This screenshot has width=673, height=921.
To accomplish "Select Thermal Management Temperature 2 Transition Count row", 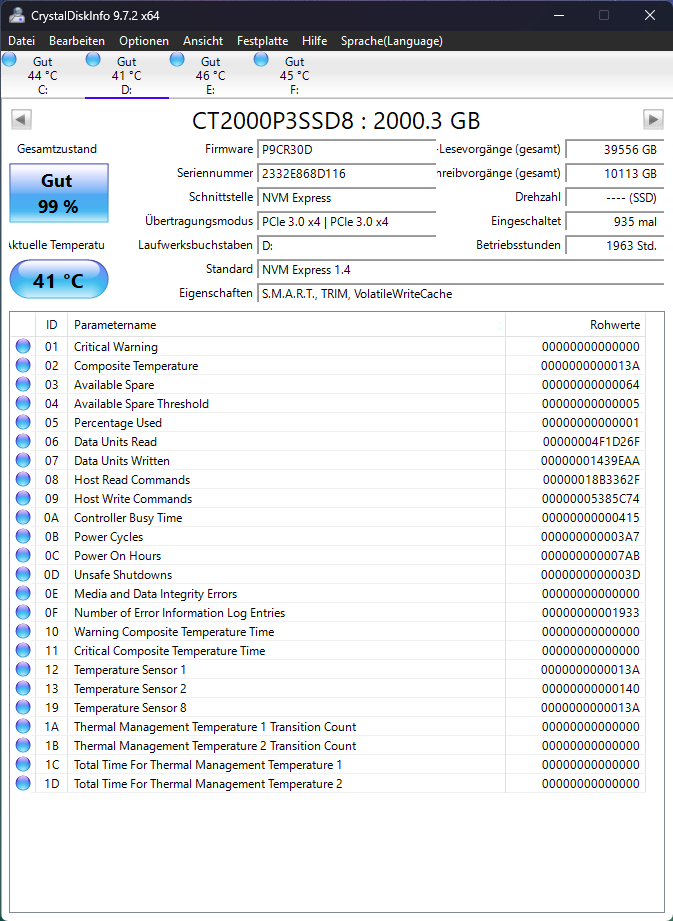I will tap(328, 745).
